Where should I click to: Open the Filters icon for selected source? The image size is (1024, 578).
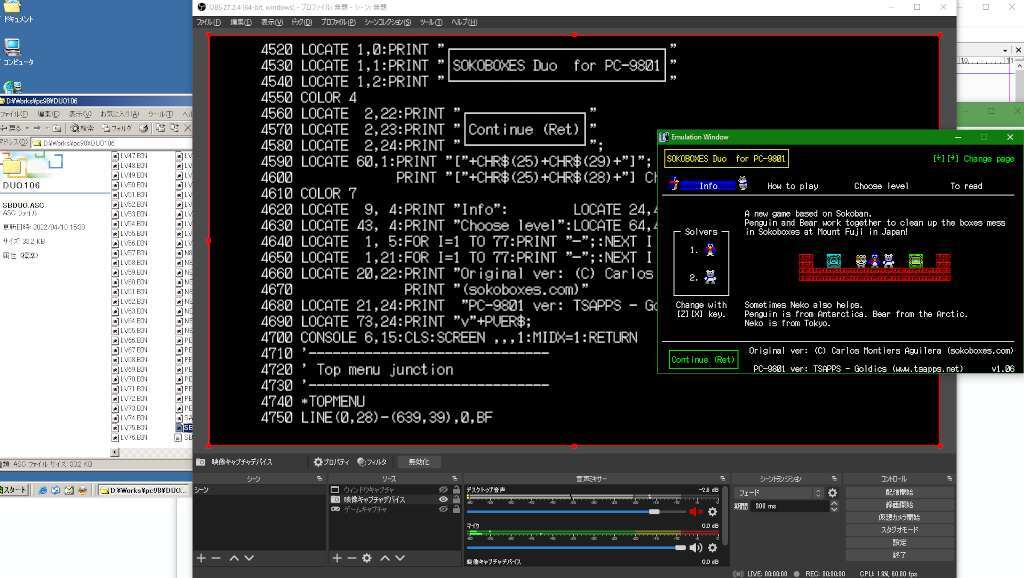click(361, 462)
